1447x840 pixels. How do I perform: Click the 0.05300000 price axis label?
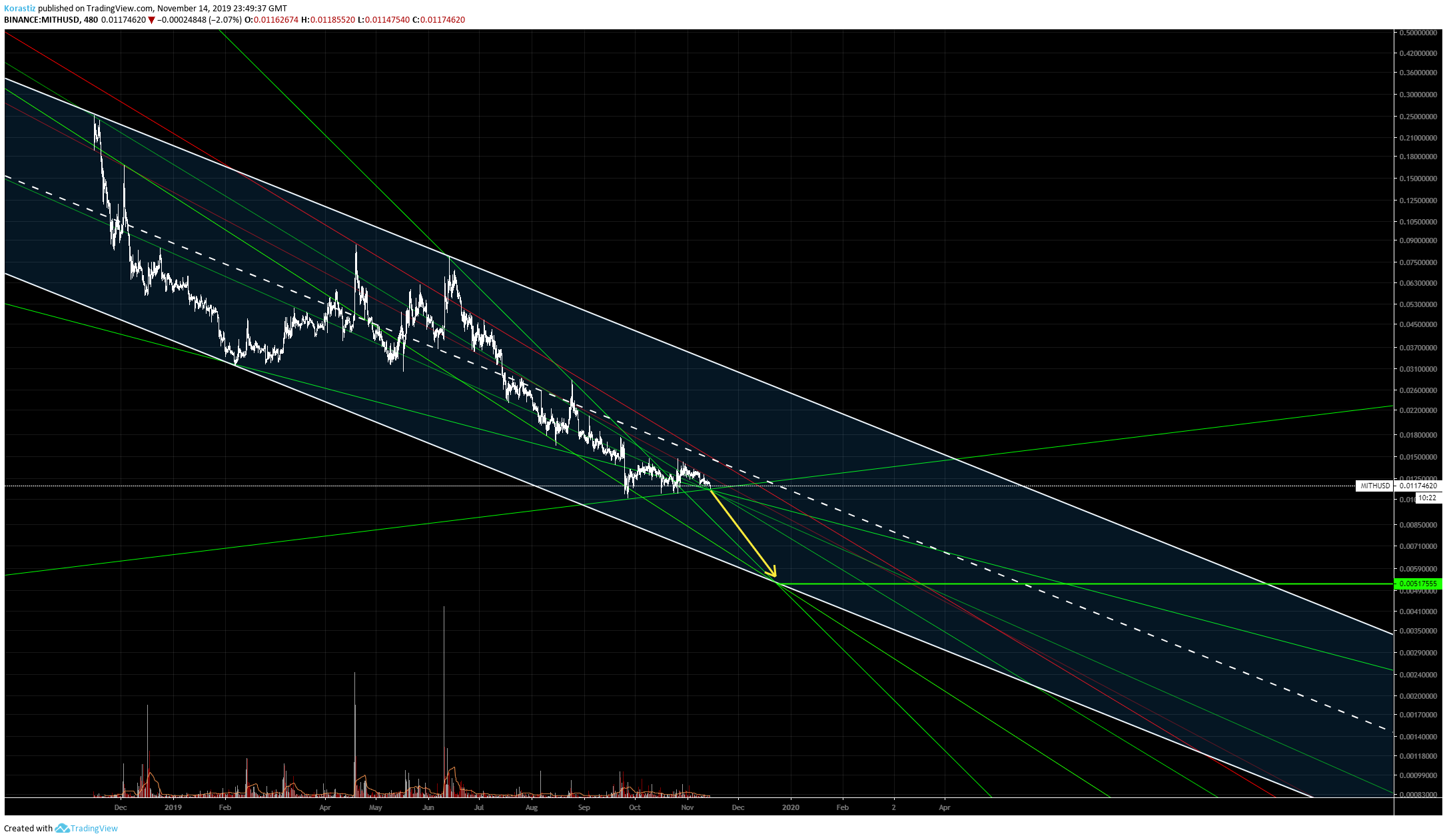(1418, 304)
